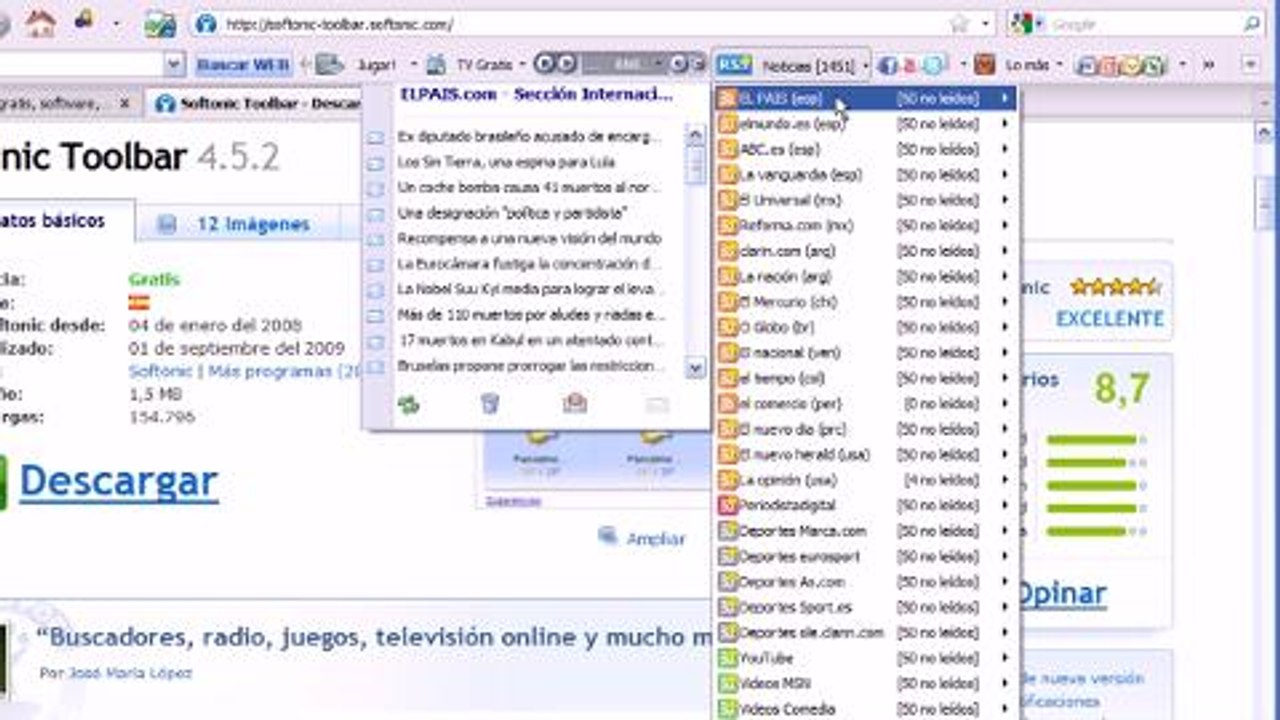Click the envelope icon beside 'Ex diputado brasileño'

point(376,137)
